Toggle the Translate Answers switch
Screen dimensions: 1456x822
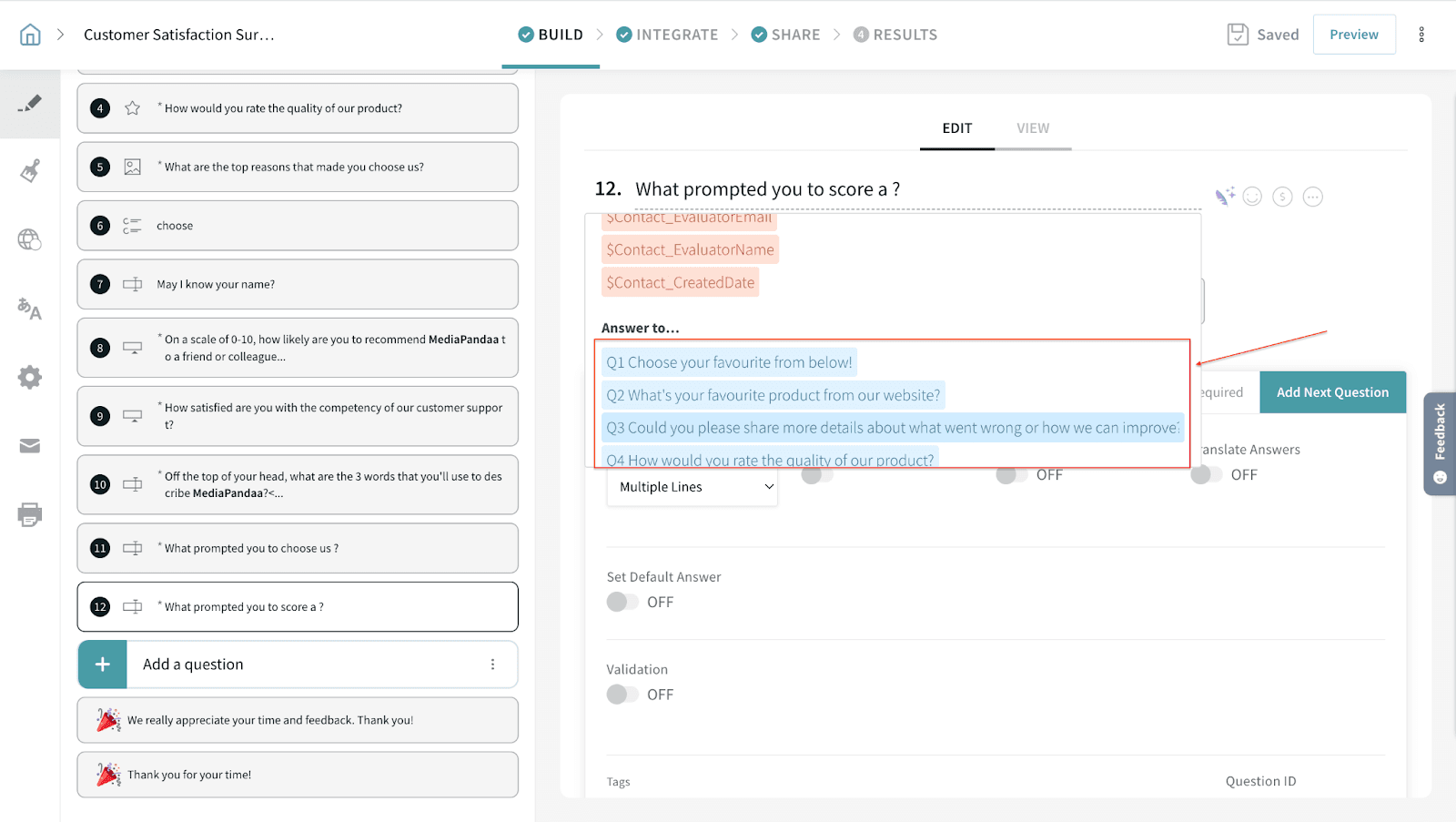(1206, 475)
